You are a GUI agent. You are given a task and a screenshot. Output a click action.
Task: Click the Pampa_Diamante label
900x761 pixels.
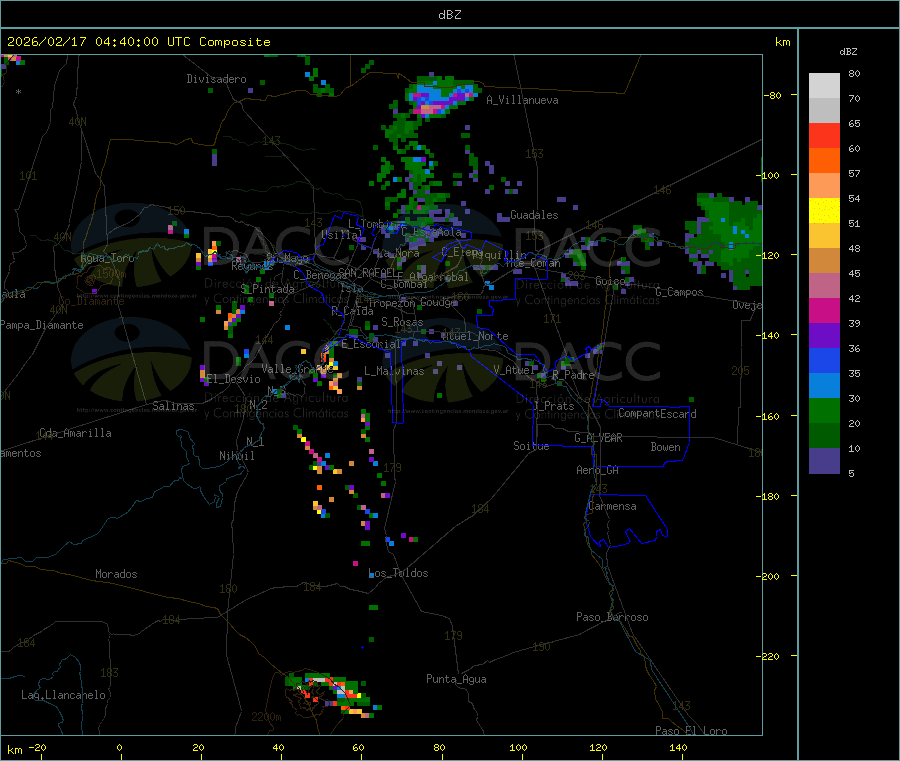pos(42,325)
